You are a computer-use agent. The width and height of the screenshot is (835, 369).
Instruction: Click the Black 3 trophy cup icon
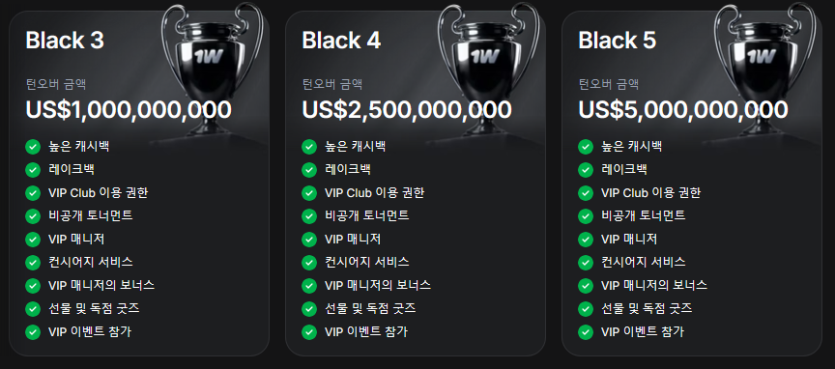(x=212, y=67)
